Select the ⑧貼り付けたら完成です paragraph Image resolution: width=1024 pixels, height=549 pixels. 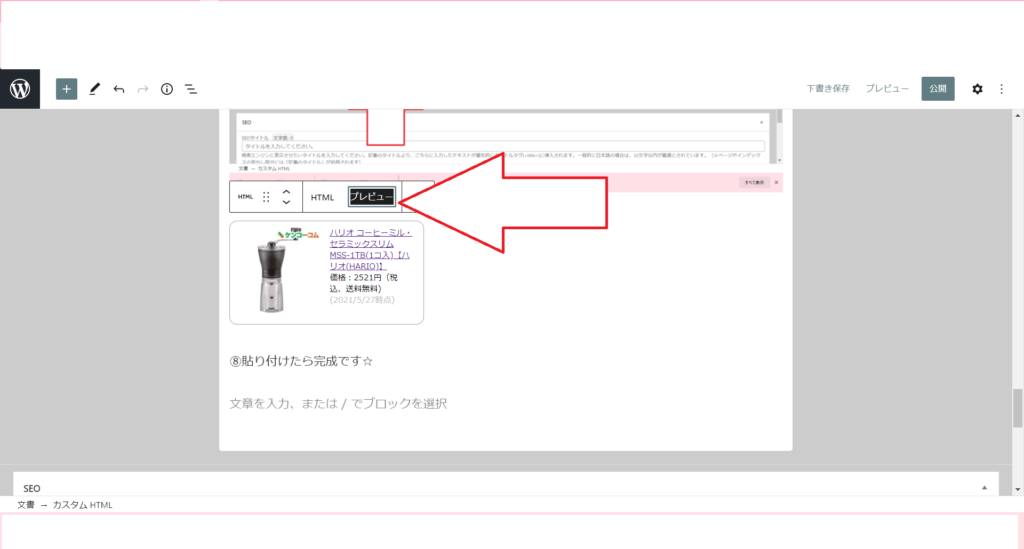click(301, 361)
